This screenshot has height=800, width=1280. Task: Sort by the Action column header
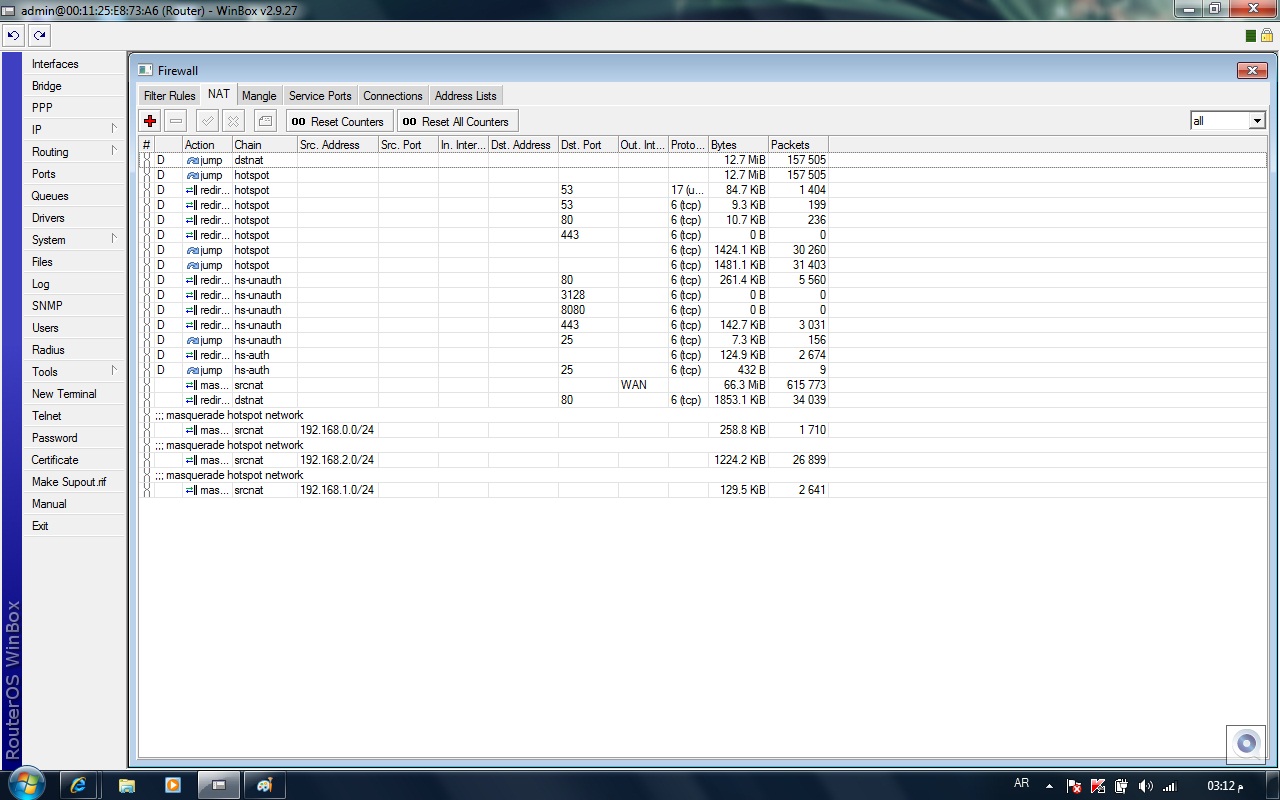pyautogui.click(x=207, y=145)
